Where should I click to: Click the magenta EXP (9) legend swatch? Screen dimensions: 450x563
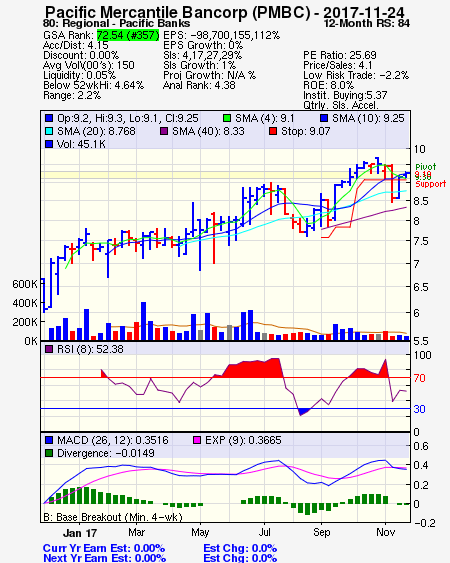(x=197, y=440)
